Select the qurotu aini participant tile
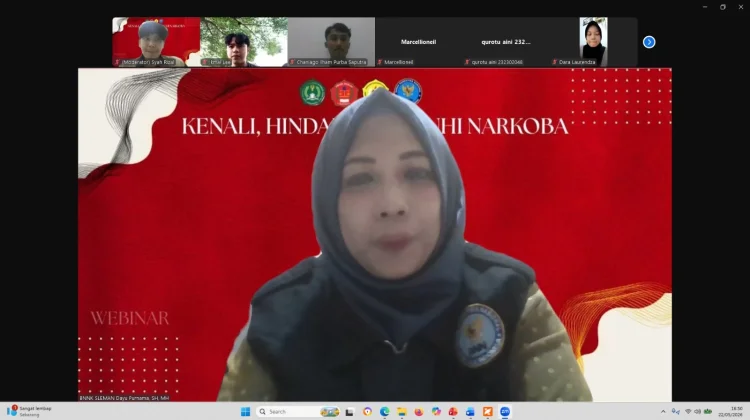Viewport: 750px width, 420px height. (506, 42)
